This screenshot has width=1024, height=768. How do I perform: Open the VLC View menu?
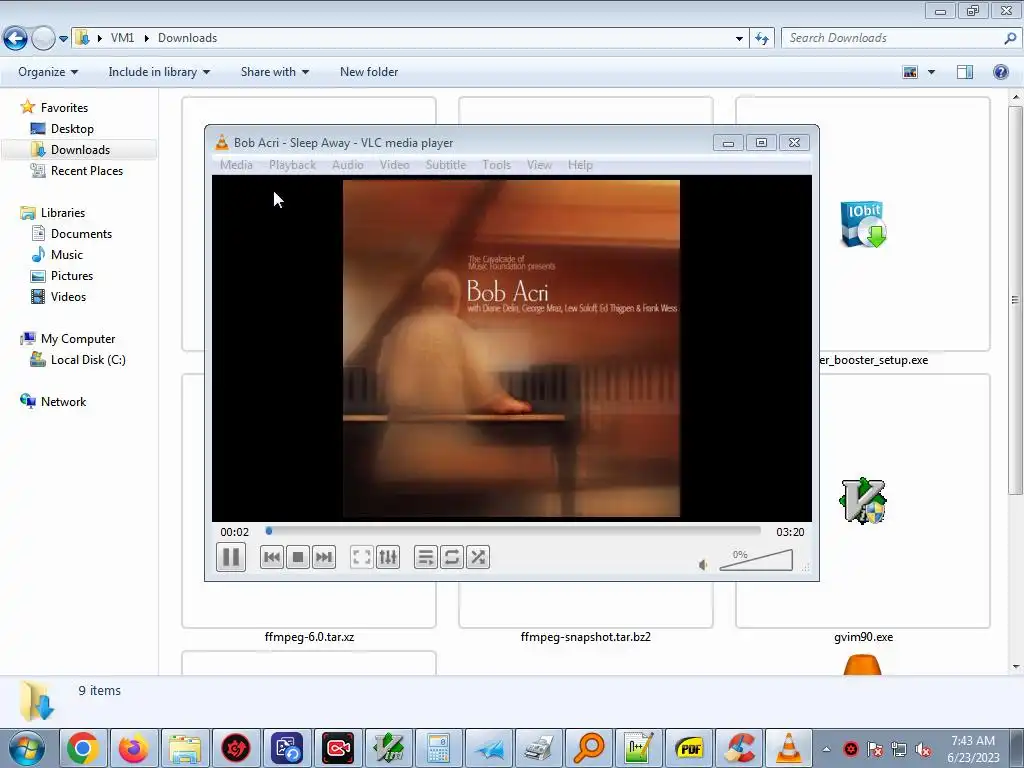539,165
